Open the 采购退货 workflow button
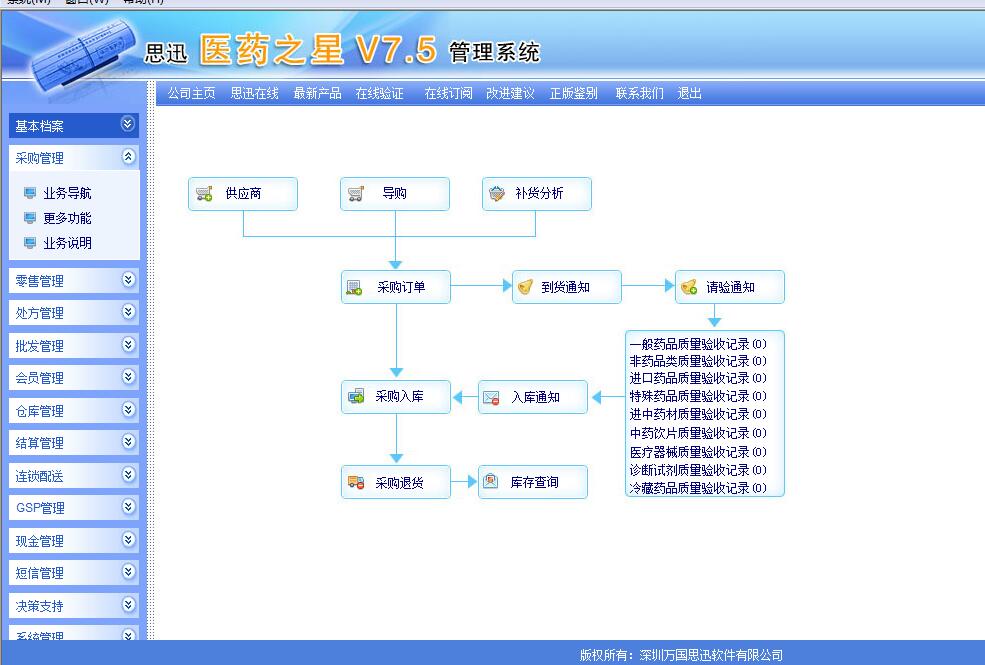 pyautogui.click(x=396, y=482)
